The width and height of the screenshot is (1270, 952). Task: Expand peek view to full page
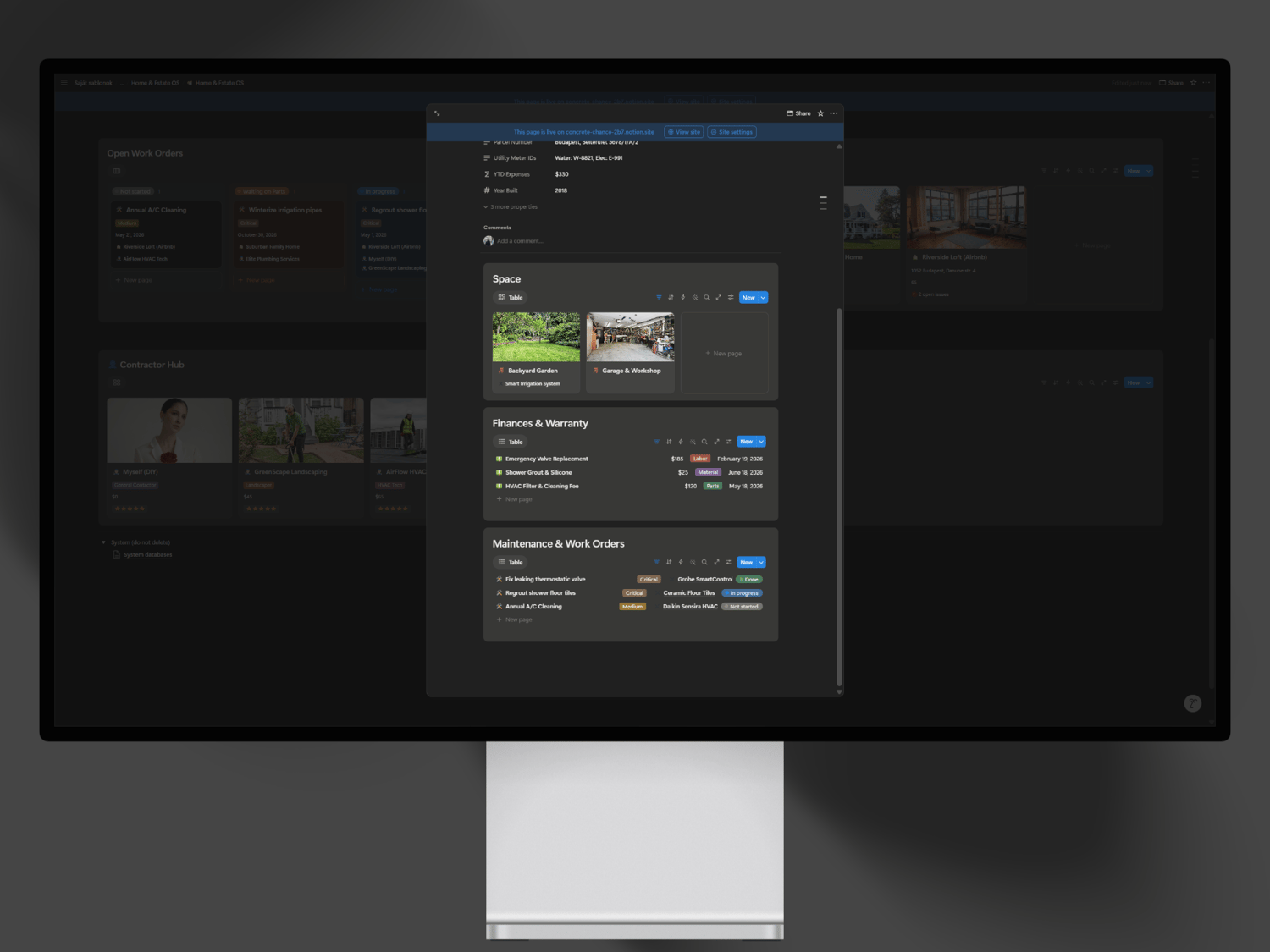(x=437, y=113)
